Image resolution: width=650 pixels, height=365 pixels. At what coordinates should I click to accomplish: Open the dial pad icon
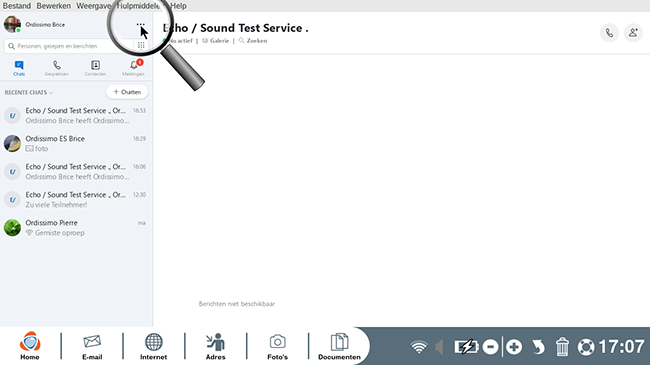141,46
